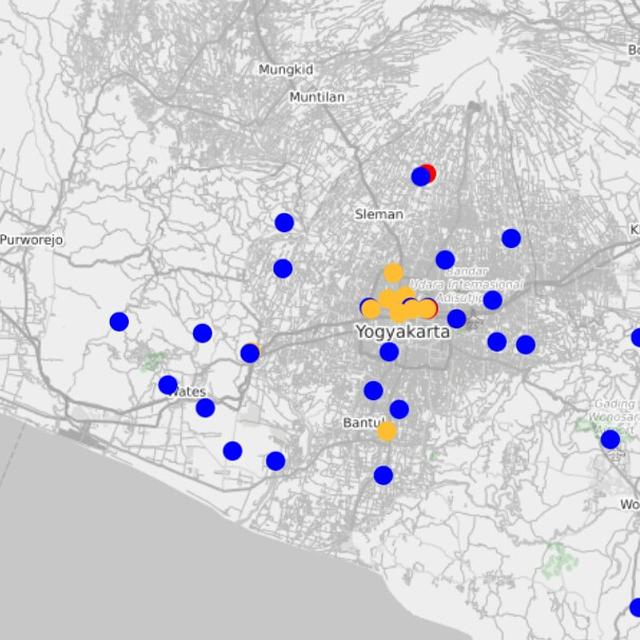Viewport: 640px width, 640px height.
Task: Select the blue marker just below Wates label
Action: pos(205,408)
